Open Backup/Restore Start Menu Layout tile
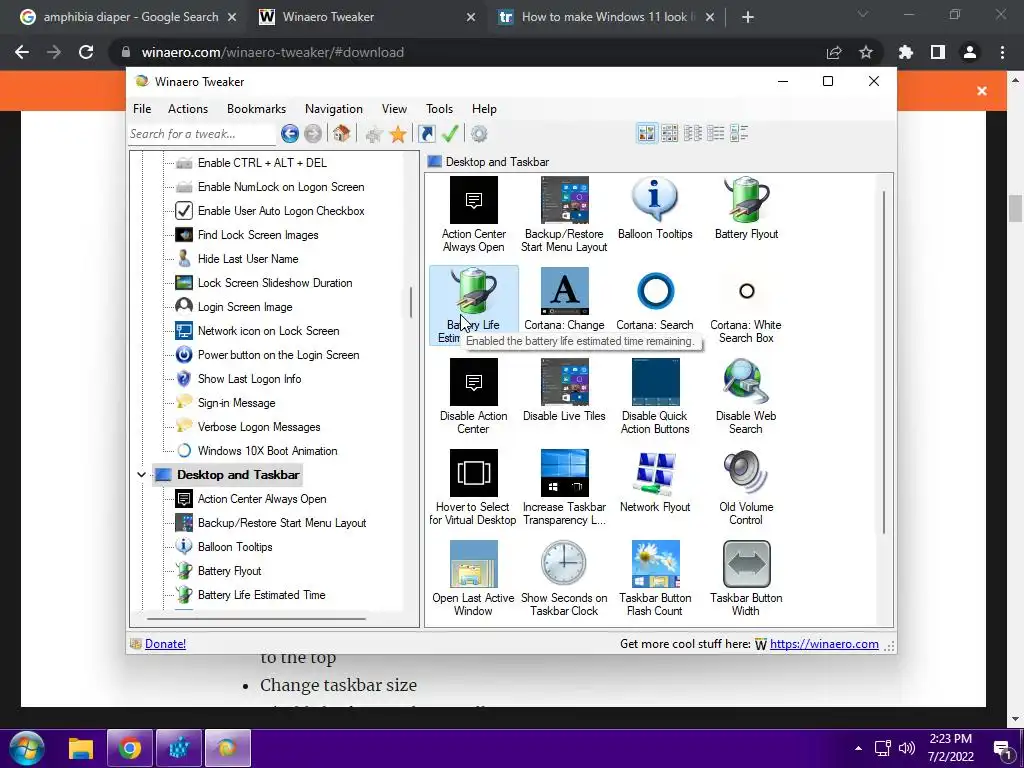This screenshot has width=1024, height=768. pyautogui.click(x=564, y=215)
